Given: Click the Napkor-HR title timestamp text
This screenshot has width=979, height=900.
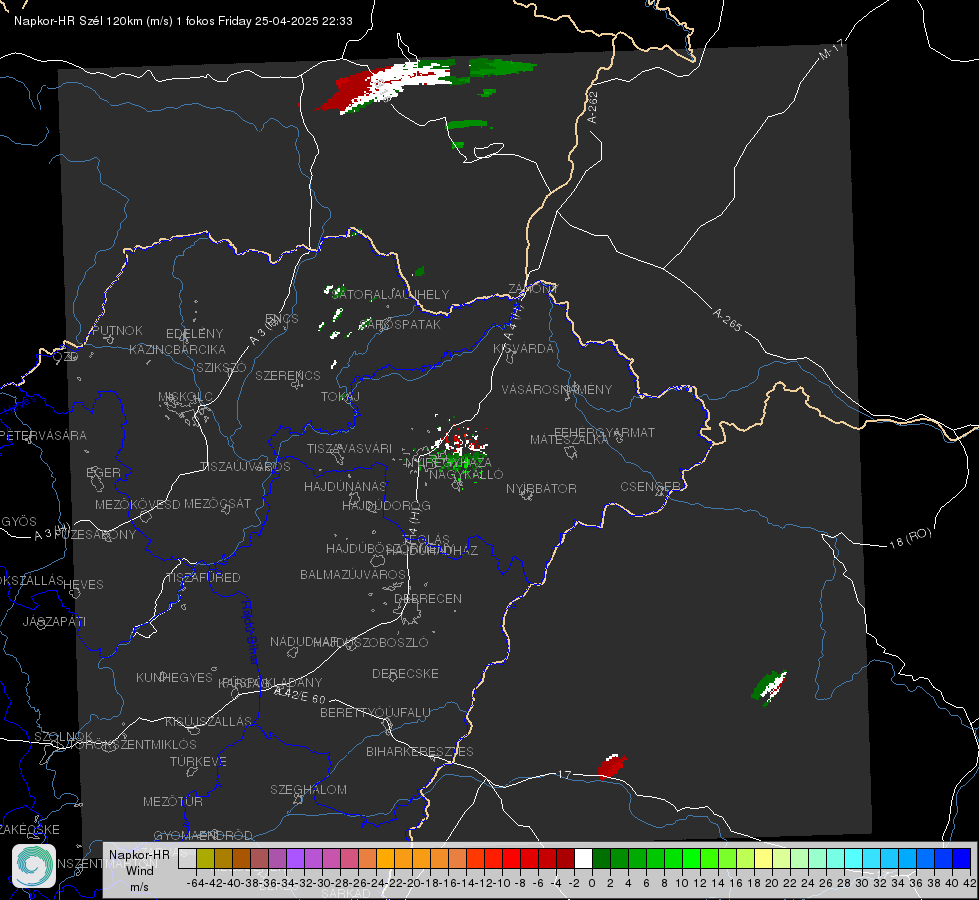Looking at the screenshot, I should (183, 21).
